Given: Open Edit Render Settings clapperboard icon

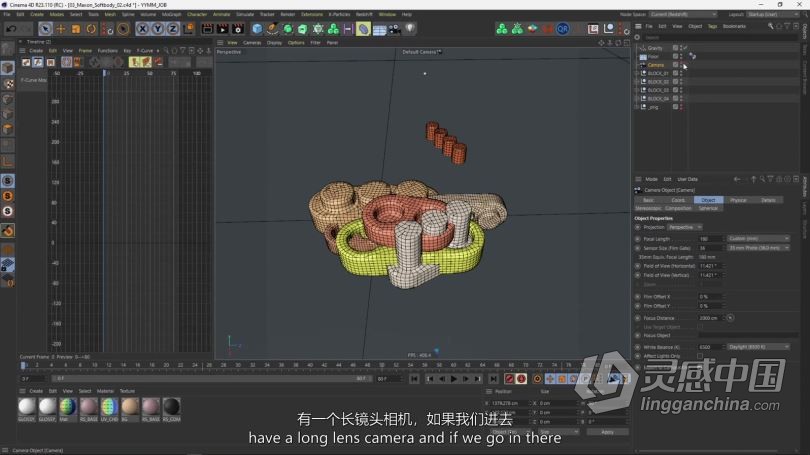Looking at the screenshot, I should pyautogui.click(x=238, y=29).
